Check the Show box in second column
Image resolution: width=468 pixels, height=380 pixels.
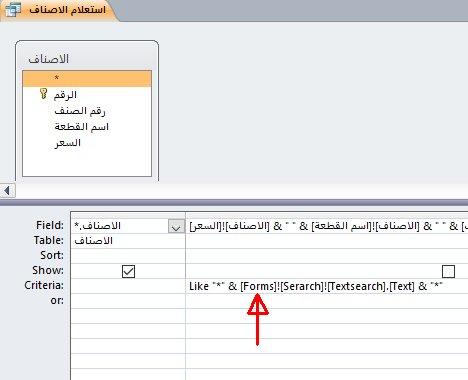coord(448,271)
